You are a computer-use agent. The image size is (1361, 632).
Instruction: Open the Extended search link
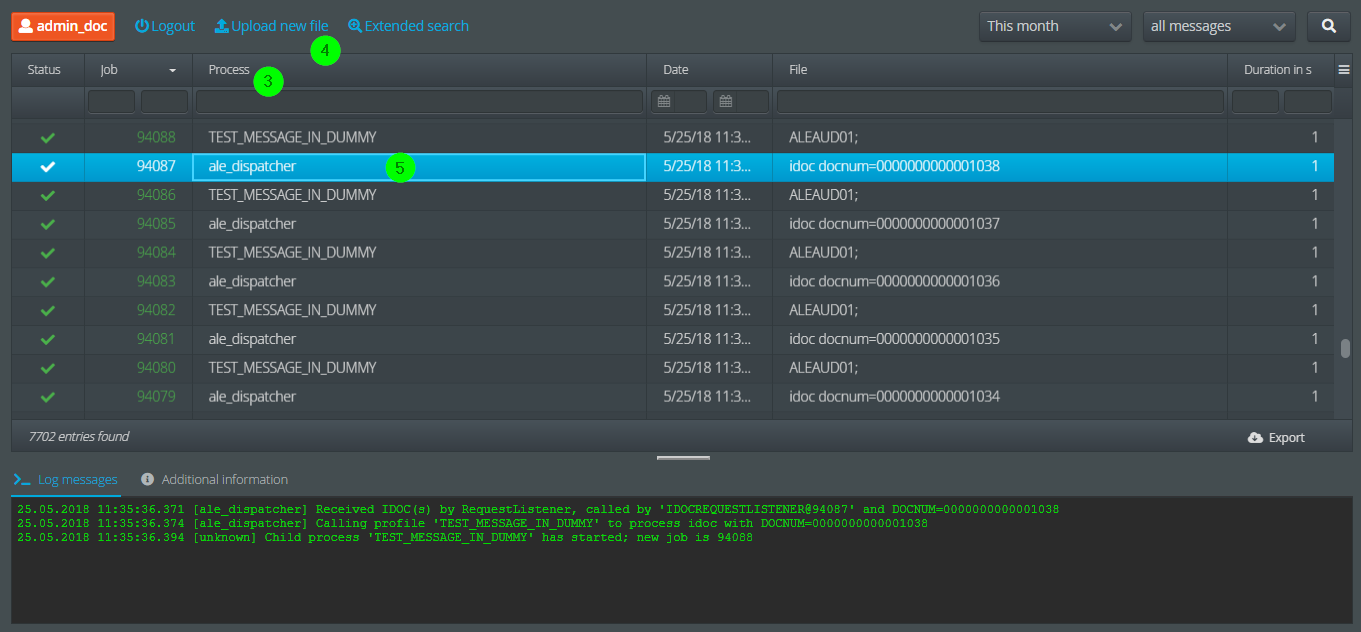click(408, 26)
